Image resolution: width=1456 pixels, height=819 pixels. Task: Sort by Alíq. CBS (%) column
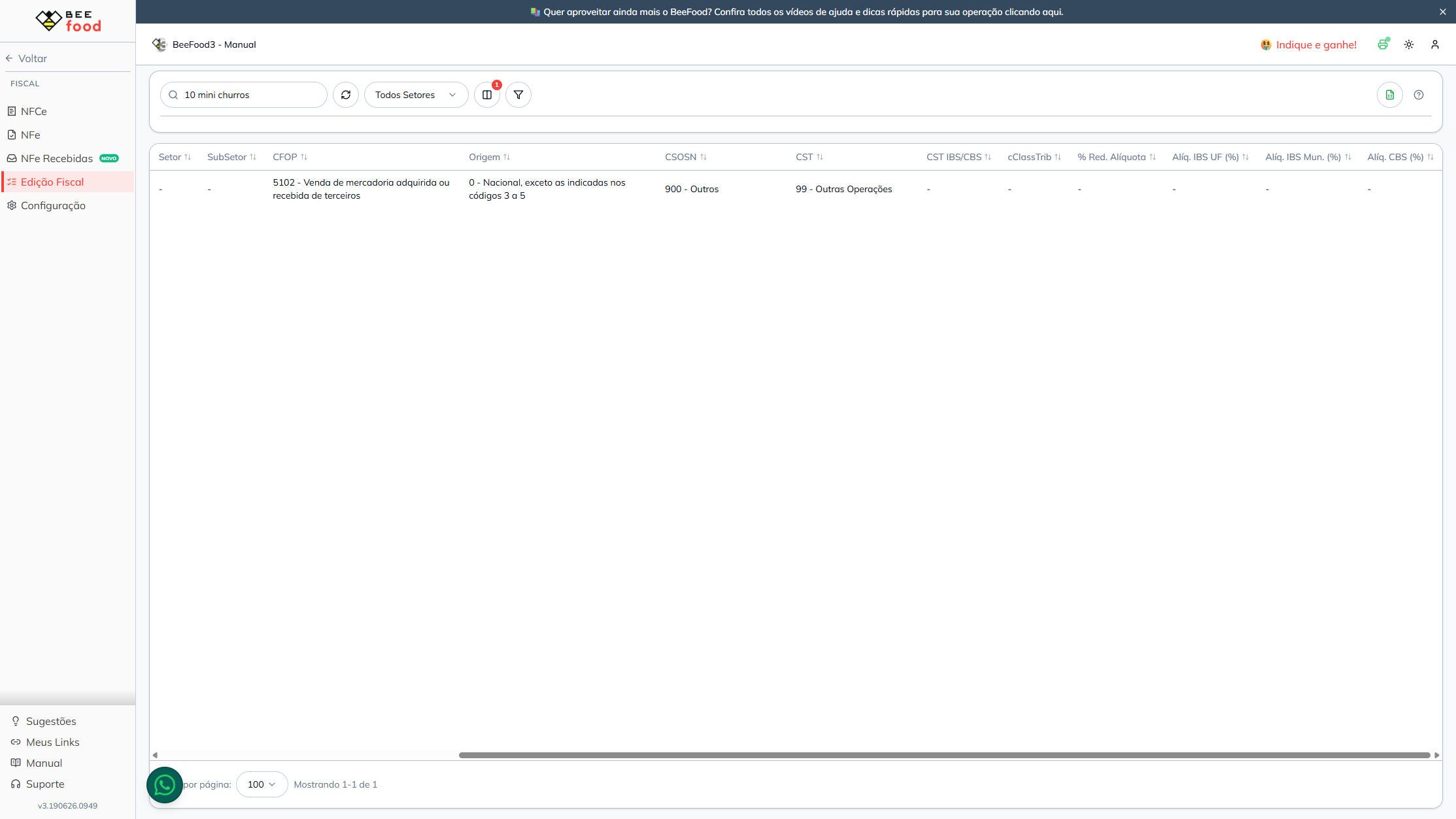(1400, 157)
